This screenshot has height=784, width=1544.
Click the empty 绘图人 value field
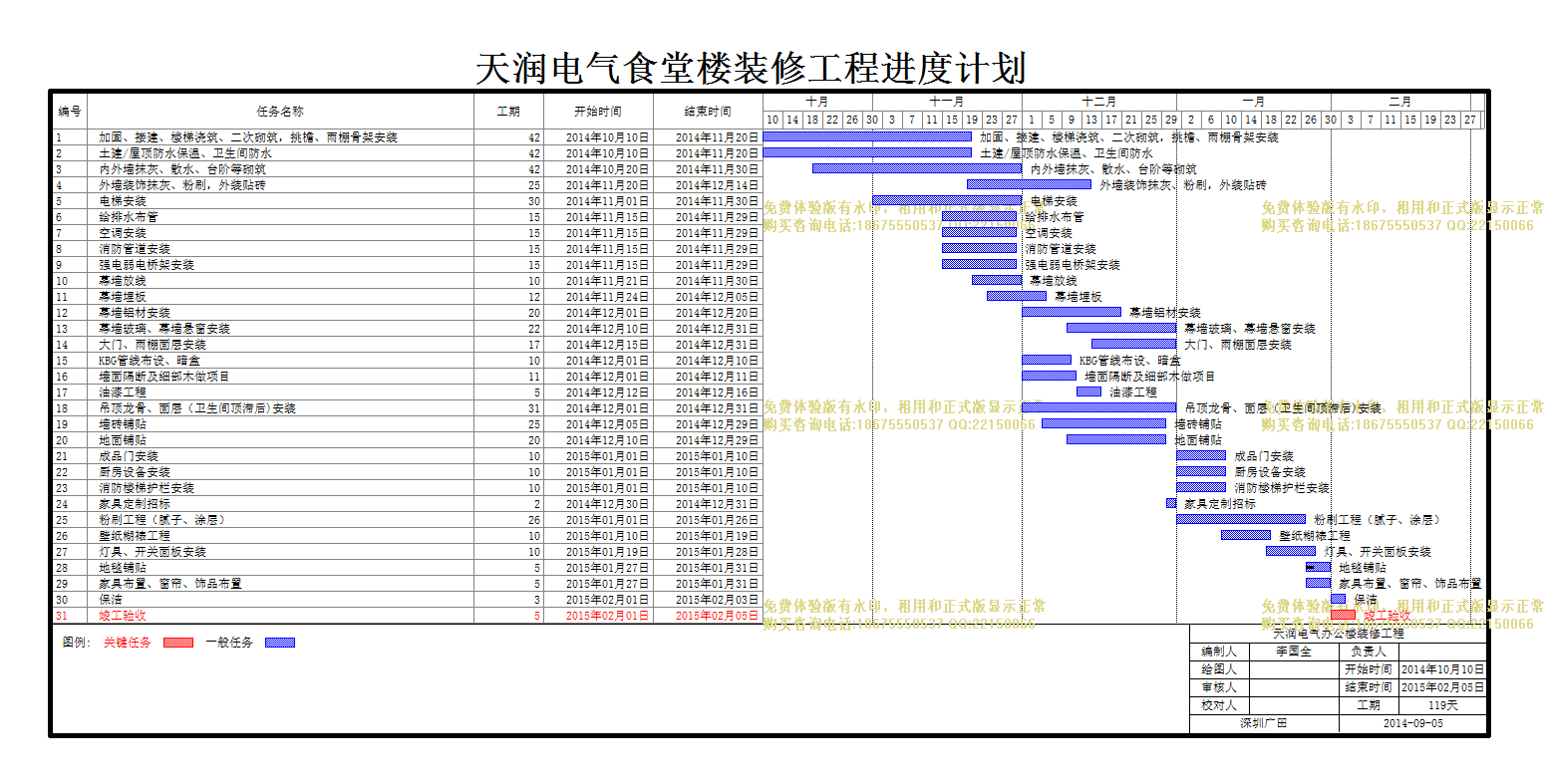(x=1294, y=669)
